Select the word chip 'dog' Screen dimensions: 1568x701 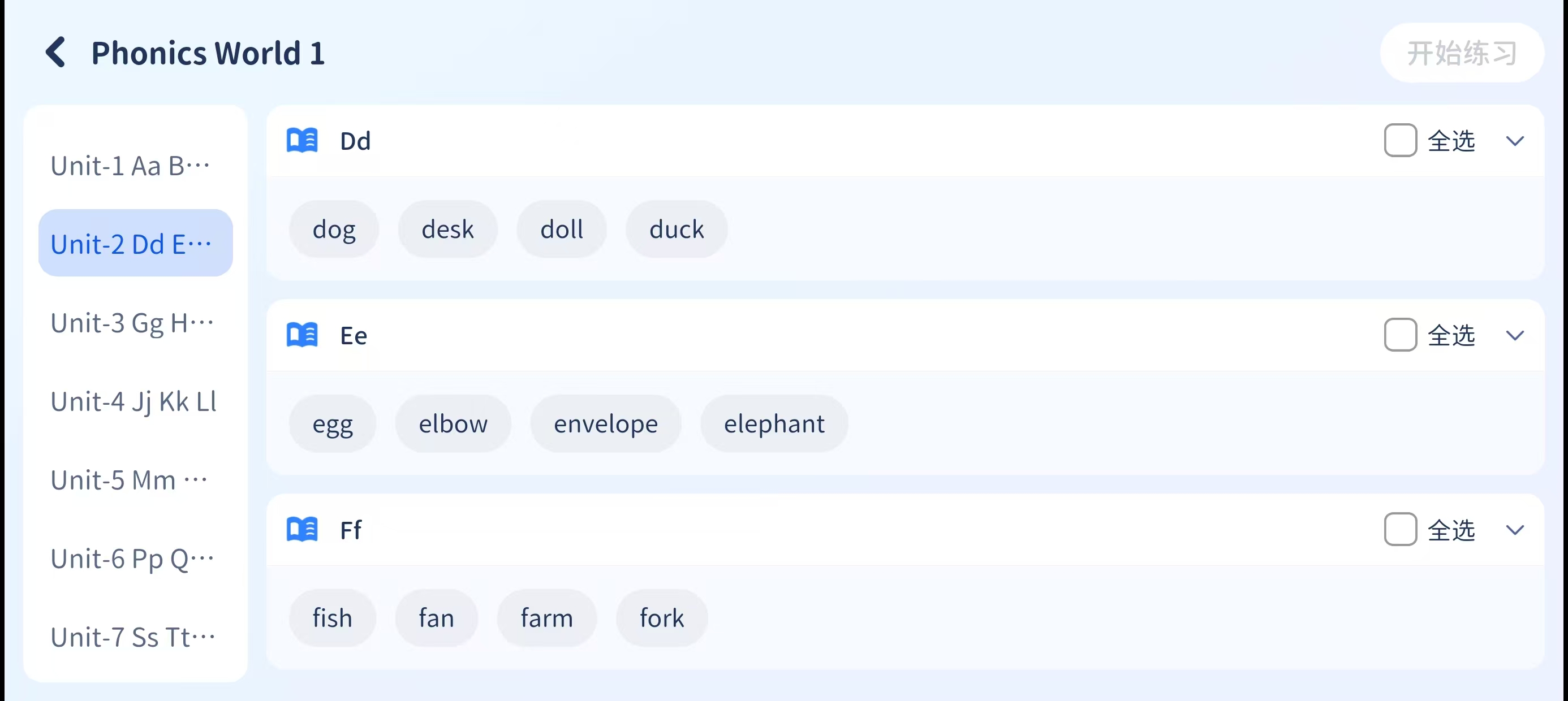pyautogui.click(x=334, y=230)
